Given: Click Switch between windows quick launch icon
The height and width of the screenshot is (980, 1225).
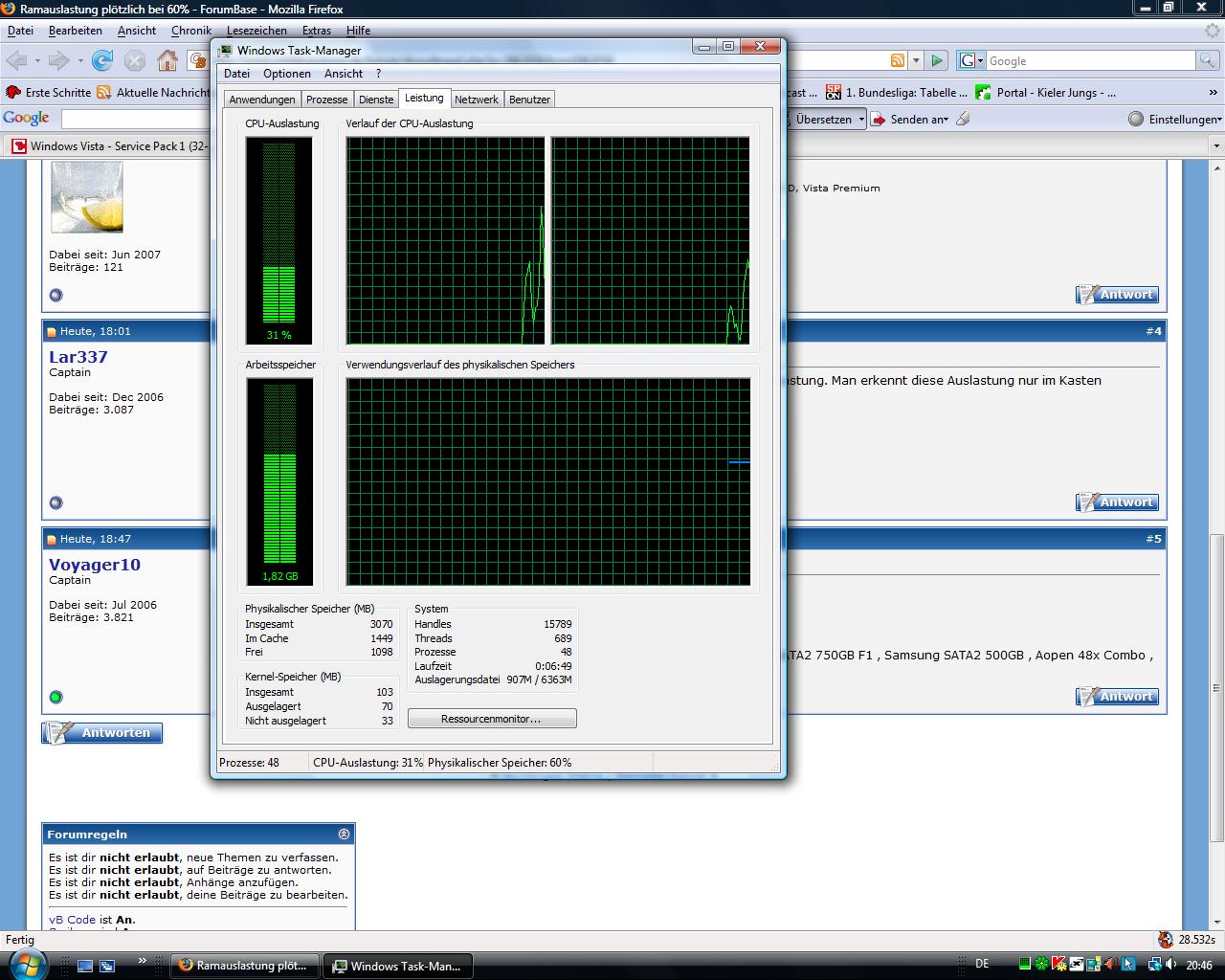Looking at the screenshot, I should pyautogui.click(x=107, y=966).
